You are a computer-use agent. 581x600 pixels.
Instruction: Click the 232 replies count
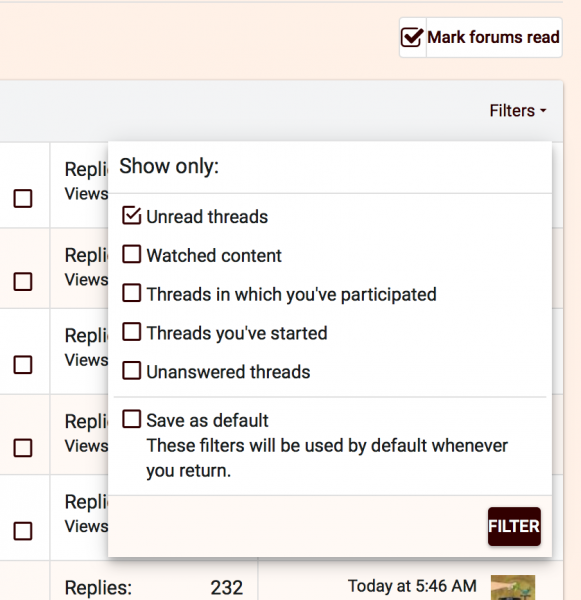tap(227, 587)
